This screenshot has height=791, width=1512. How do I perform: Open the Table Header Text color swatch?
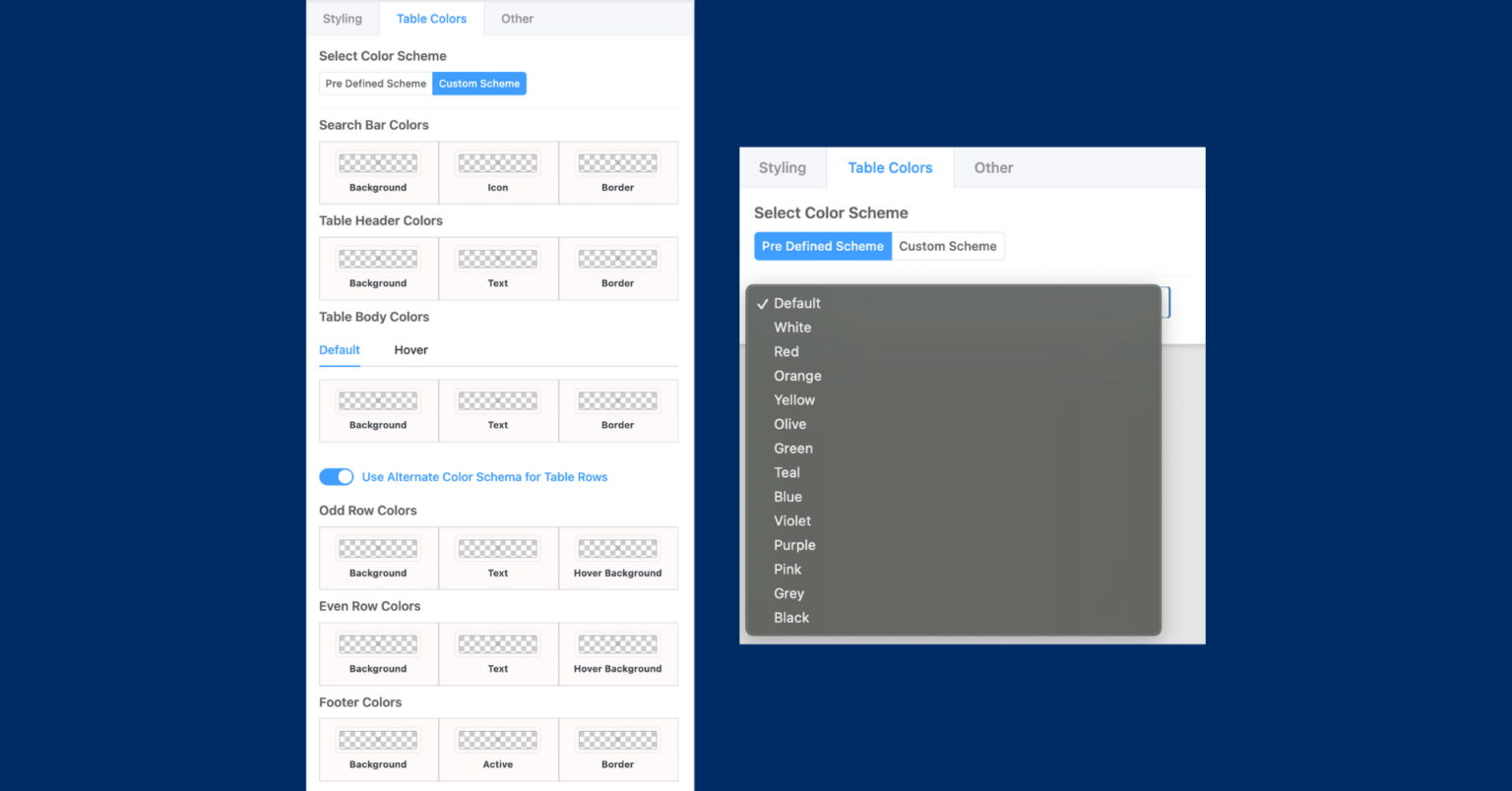click(497, 258)
